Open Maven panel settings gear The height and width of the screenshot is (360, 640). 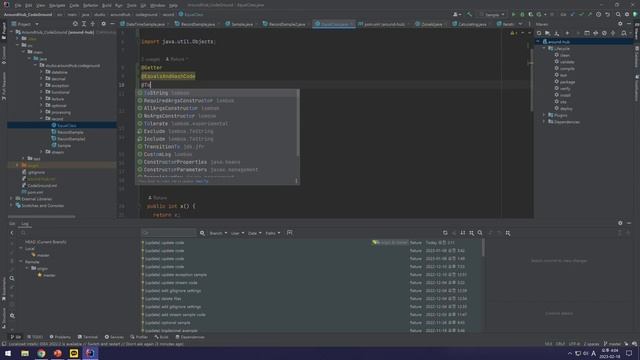pos(620,24)
